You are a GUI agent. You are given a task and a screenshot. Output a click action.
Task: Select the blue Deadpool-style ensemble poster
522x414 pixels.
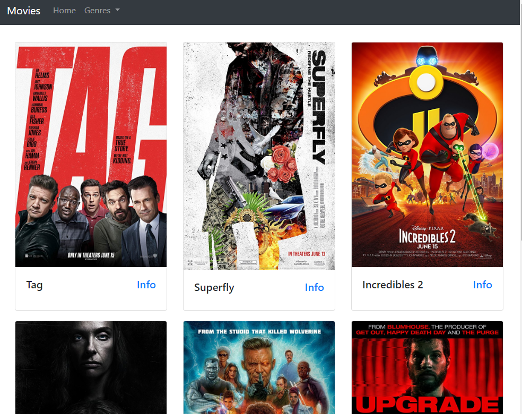click(x=259, y=368)
